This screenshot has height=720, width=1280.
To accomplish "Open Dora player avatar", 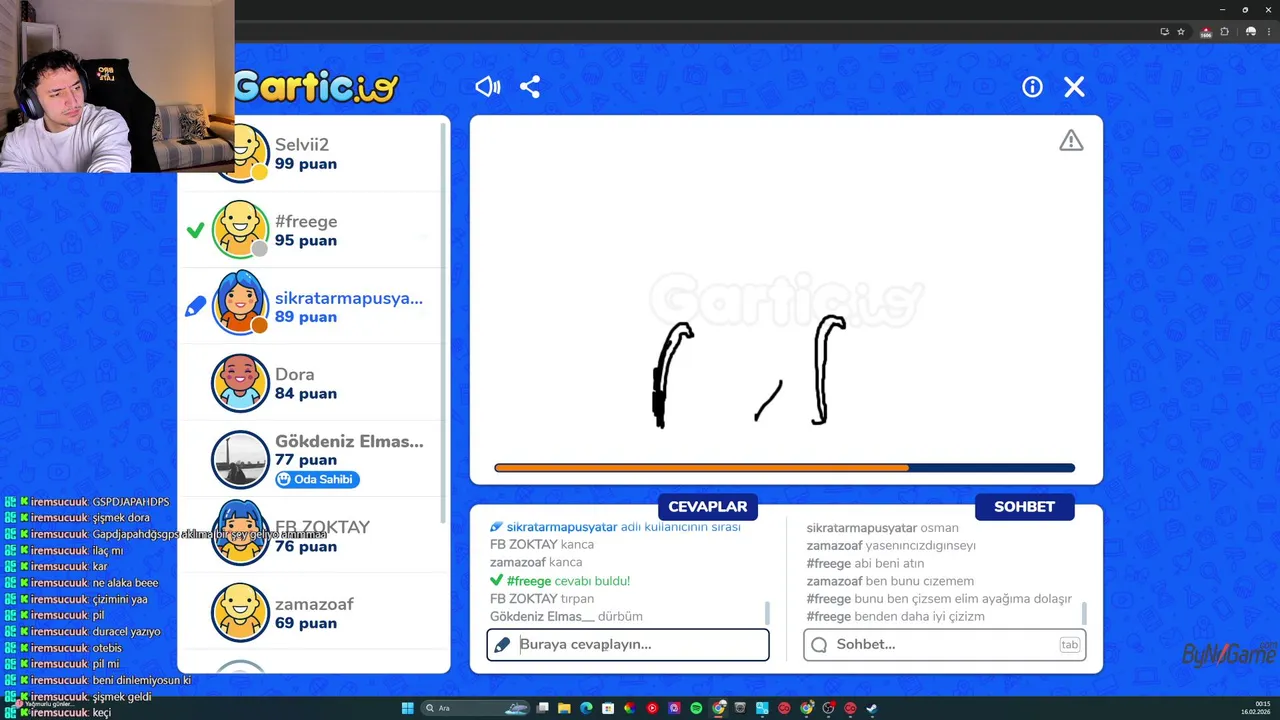I will [241, 383].
